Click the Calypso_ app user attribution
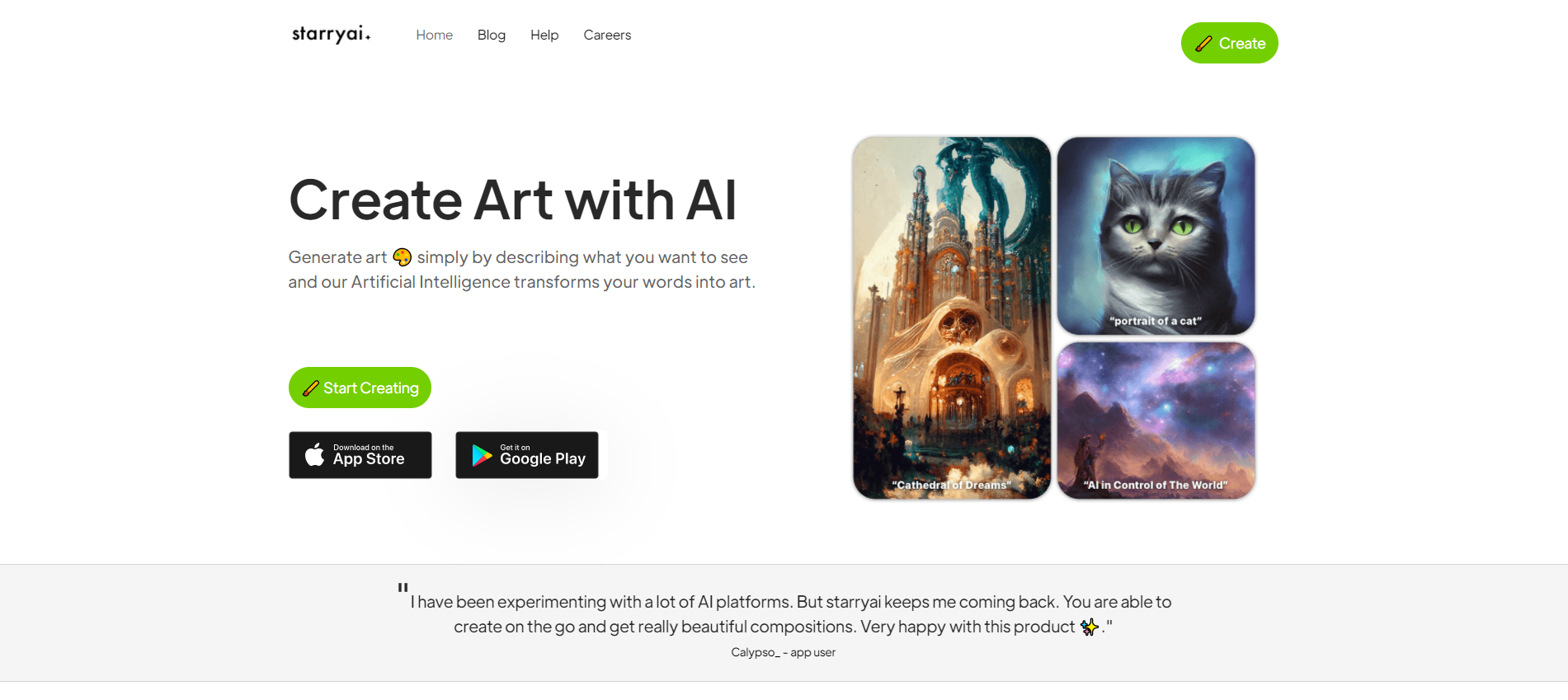The width and height of the screenshot is (1568, 700). pos(784,652)
